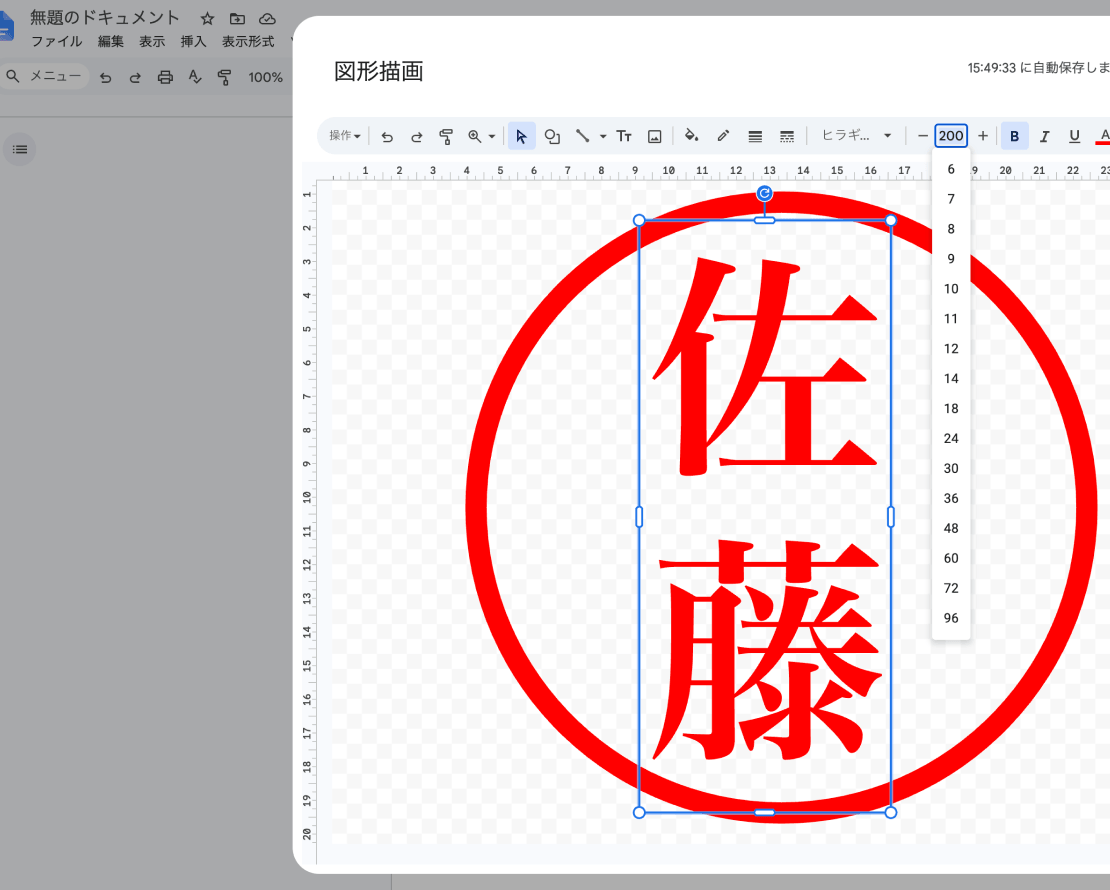Select font size 60
The width and height of the screenshot is (1110, 890).
951,559
